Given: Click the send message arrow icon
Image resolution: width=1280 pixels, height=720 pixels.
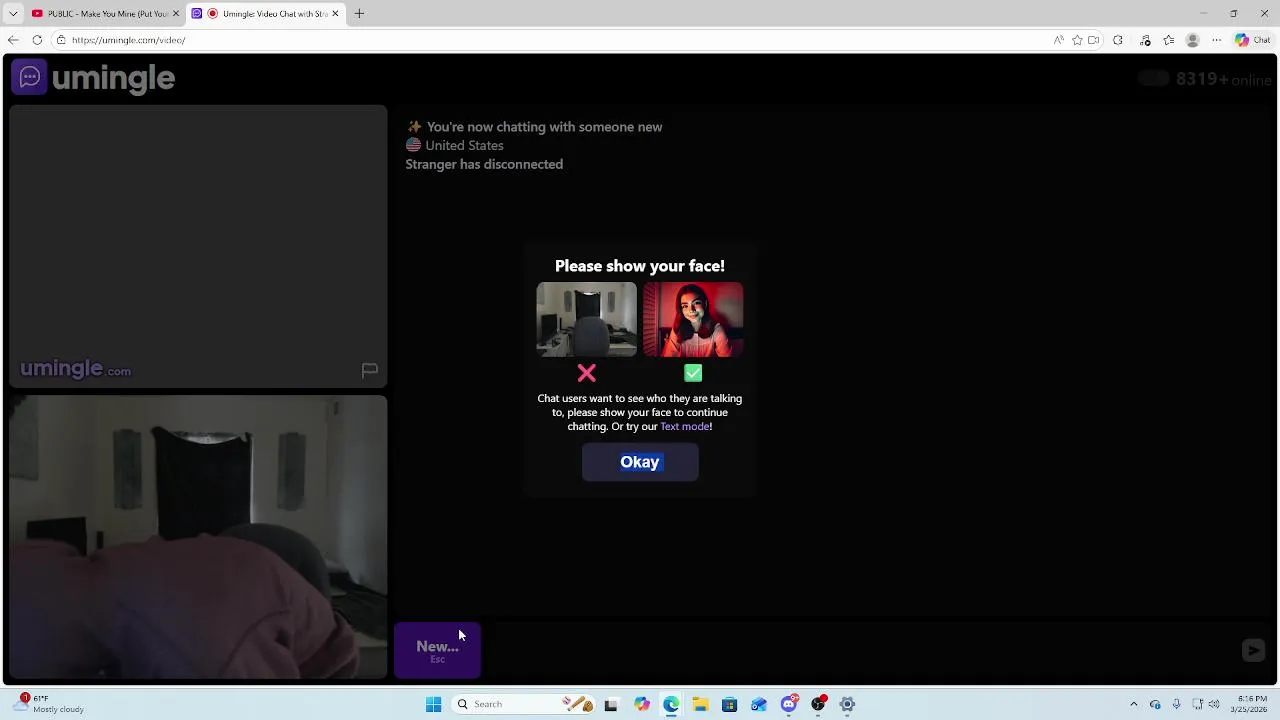Looking at the screenshot, I should 1253,650.
